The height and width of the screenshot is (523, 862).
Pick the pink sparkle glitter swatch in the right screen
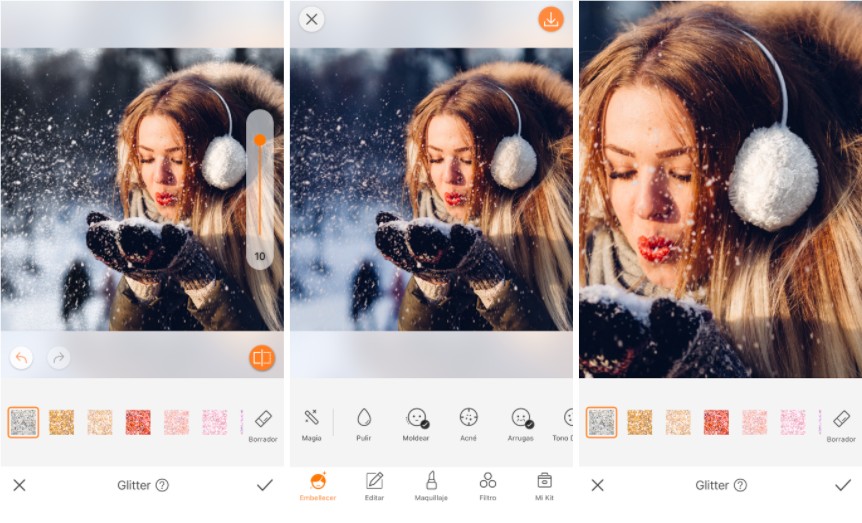tap(793, 422)
